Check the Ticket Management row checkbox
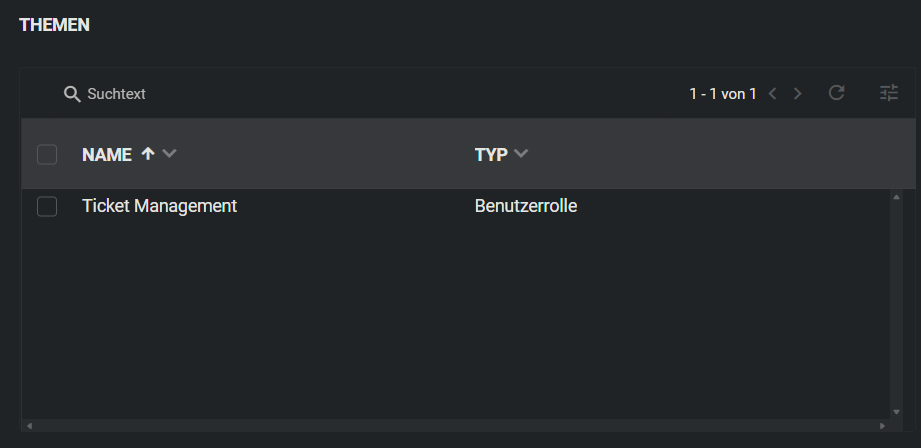This screenshot has width=921, height=448. coord(47,206)
